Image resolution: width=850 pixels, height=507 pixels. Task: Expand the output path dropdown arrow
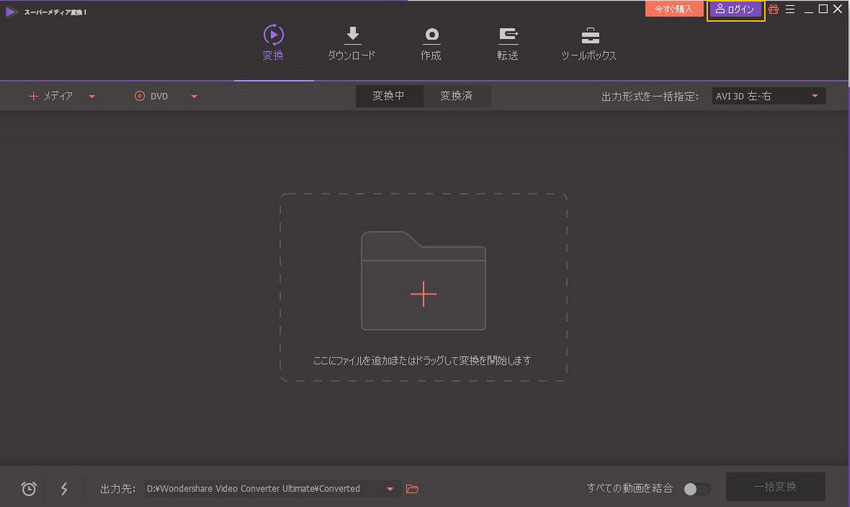pos(390,489)
